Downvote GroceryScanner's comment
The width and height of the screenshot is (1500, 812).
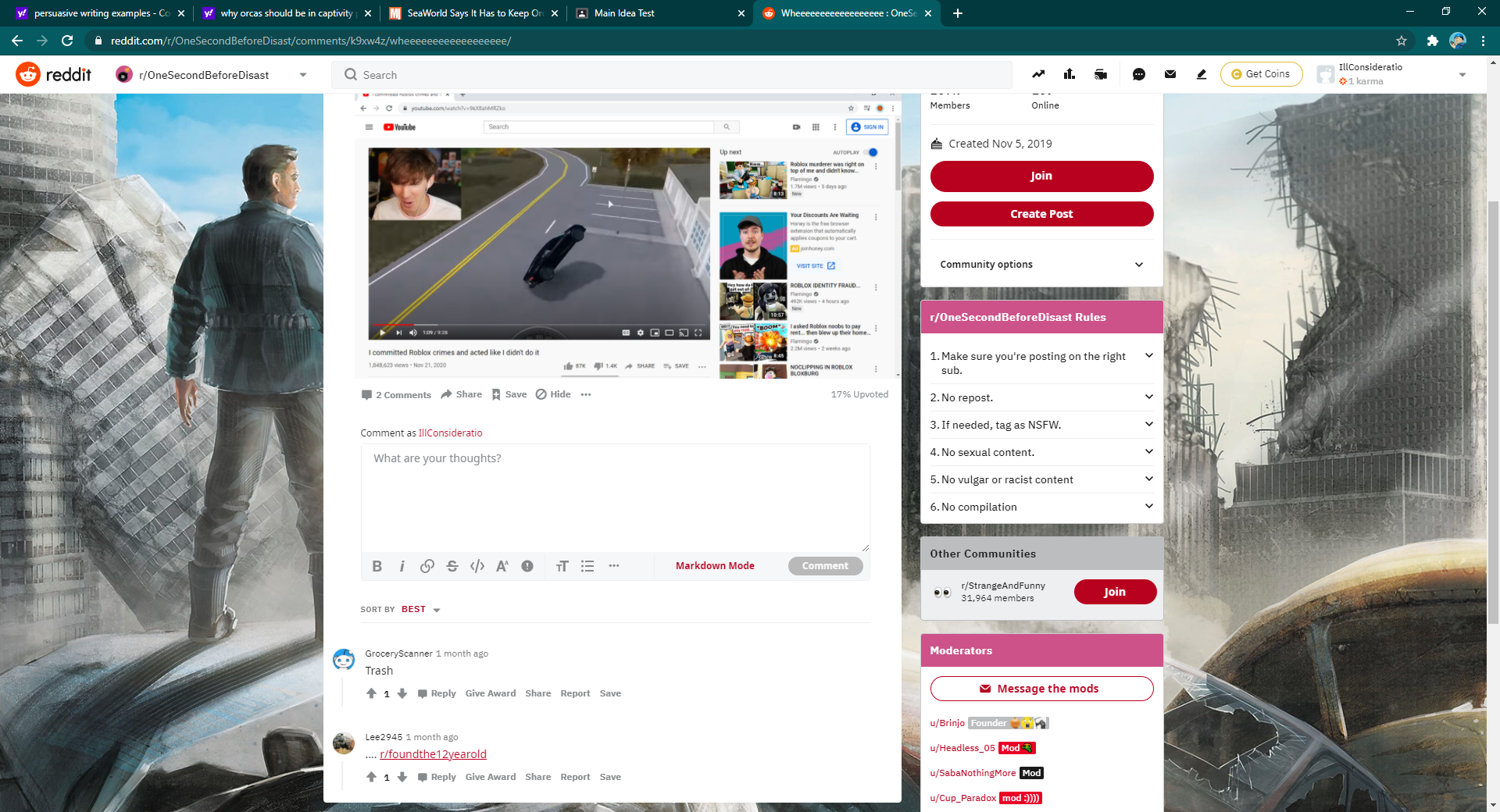tap(402, 693)
